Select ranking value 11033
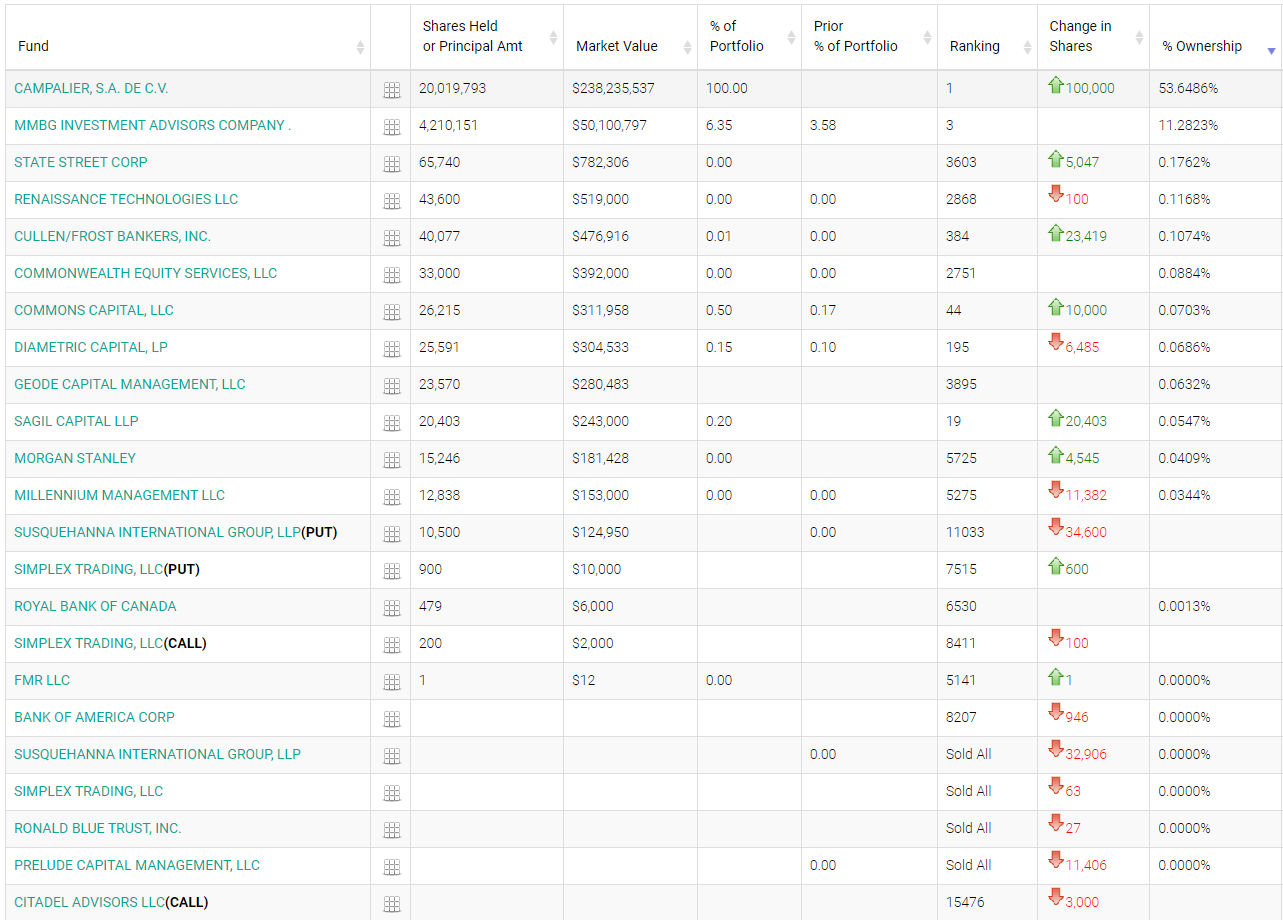 pyautogui.click(x=965, y=532)
